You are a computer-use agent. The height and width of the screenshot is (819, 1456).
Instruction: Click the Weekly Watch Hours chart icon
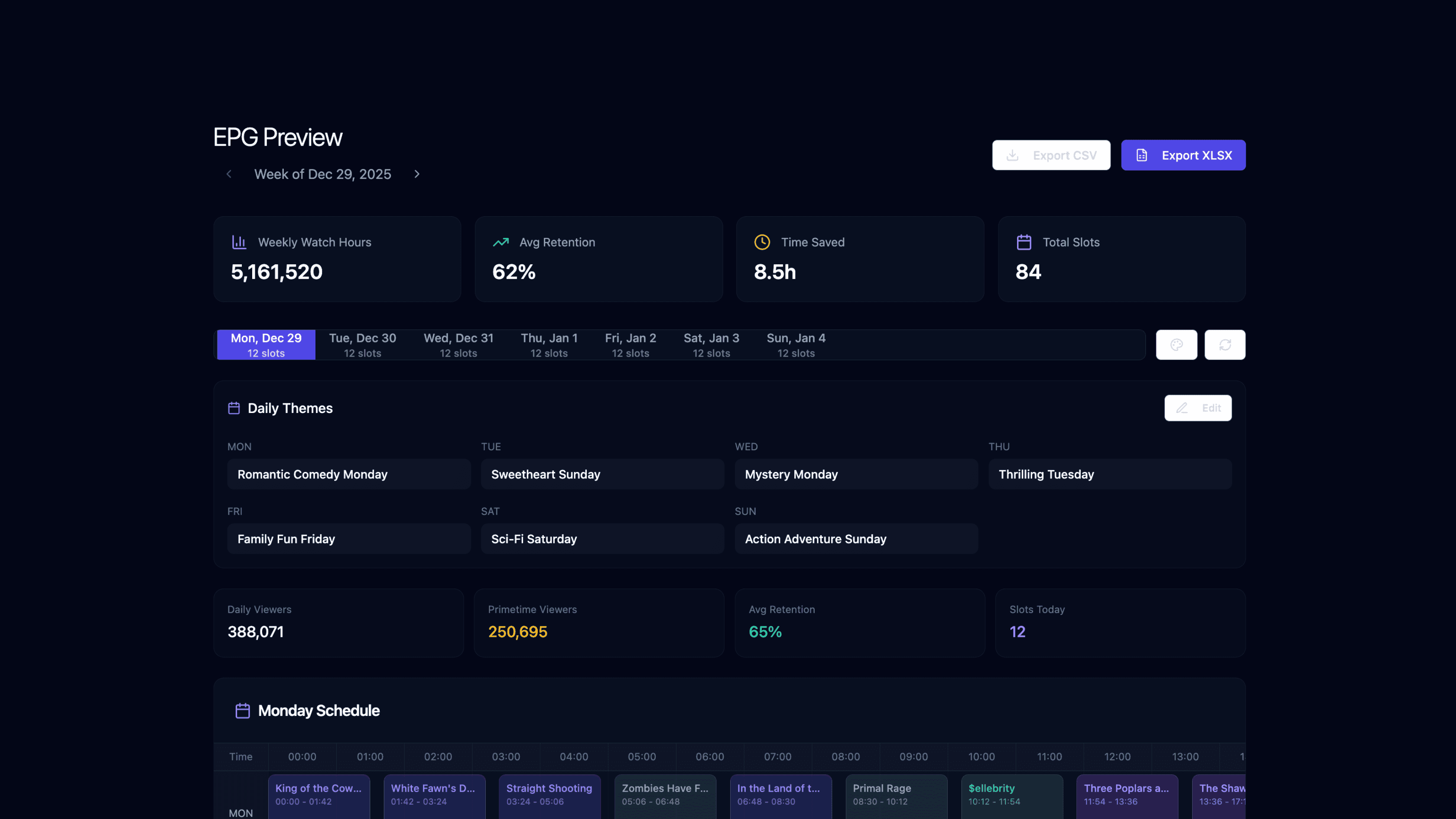(239, 242)
